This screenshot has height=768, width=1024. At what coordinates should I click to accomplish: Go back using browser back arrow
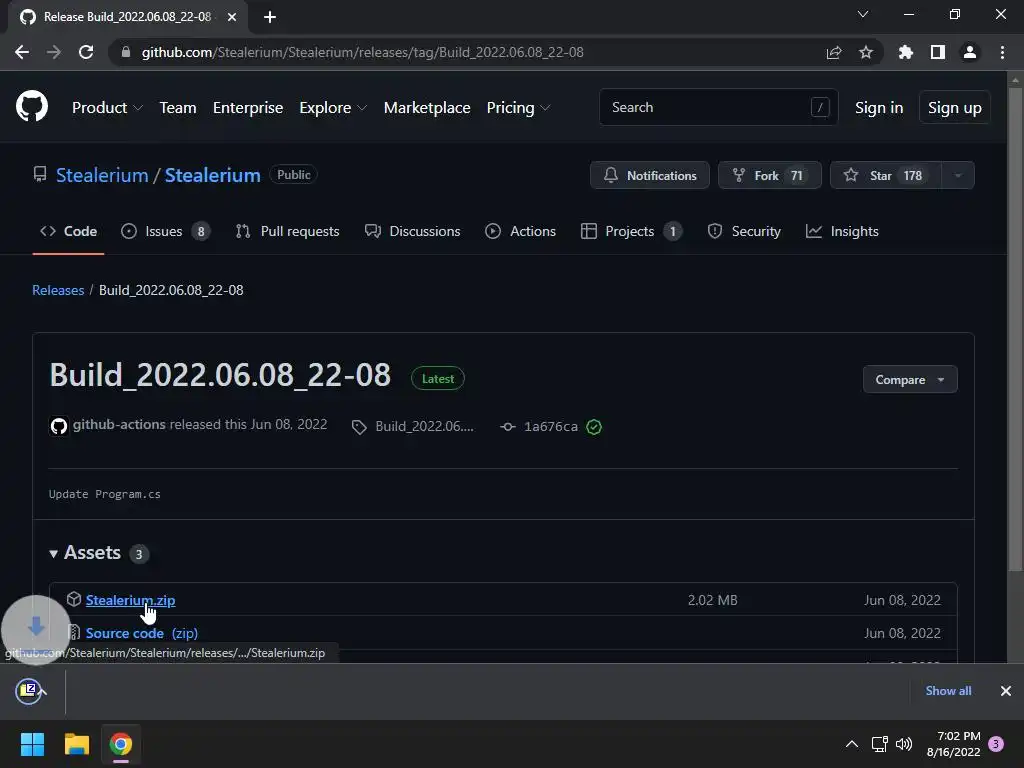click(x=22, y=52)
